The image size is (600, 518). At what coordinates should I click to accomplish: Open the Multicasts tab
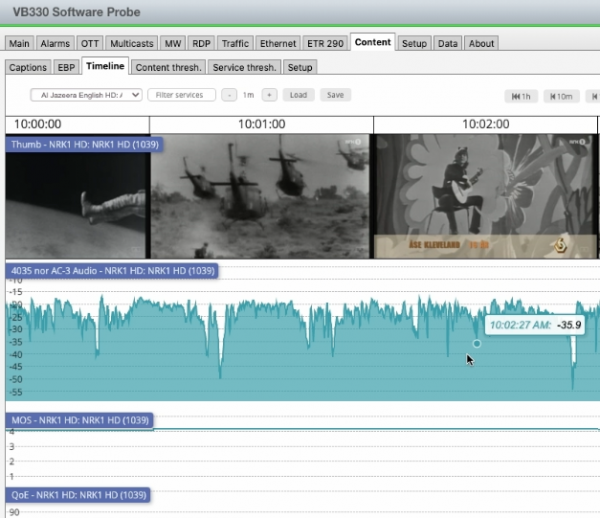[132, 43]
